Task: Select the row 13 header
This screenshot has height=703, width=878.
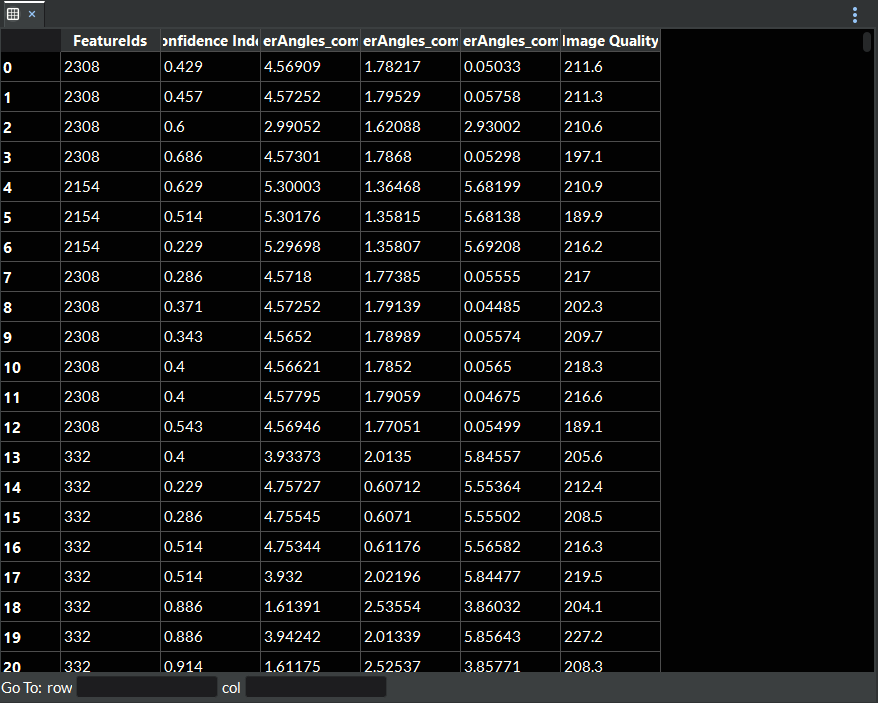Action: (30, 457)
